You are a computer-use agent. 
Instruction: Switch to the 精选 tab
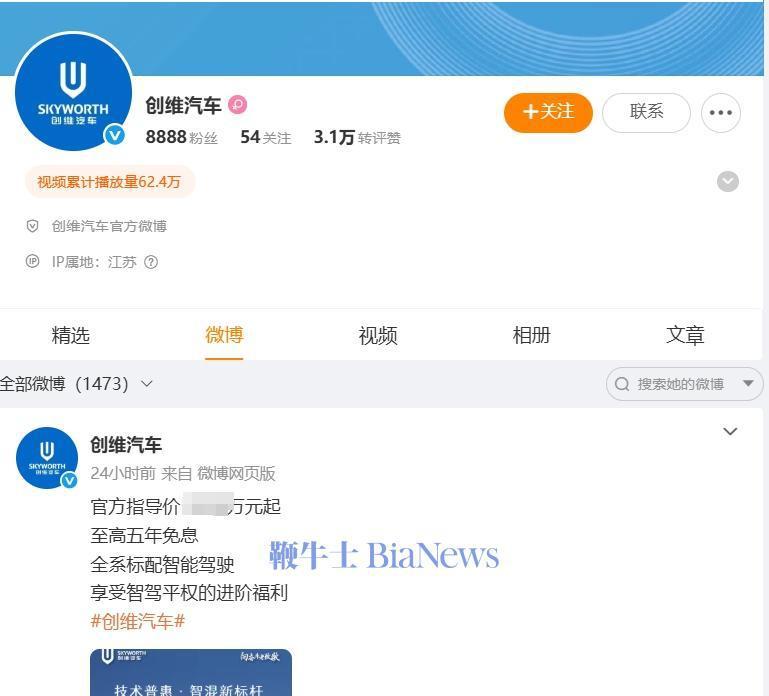pyautogui.click(x=71, y=335)
